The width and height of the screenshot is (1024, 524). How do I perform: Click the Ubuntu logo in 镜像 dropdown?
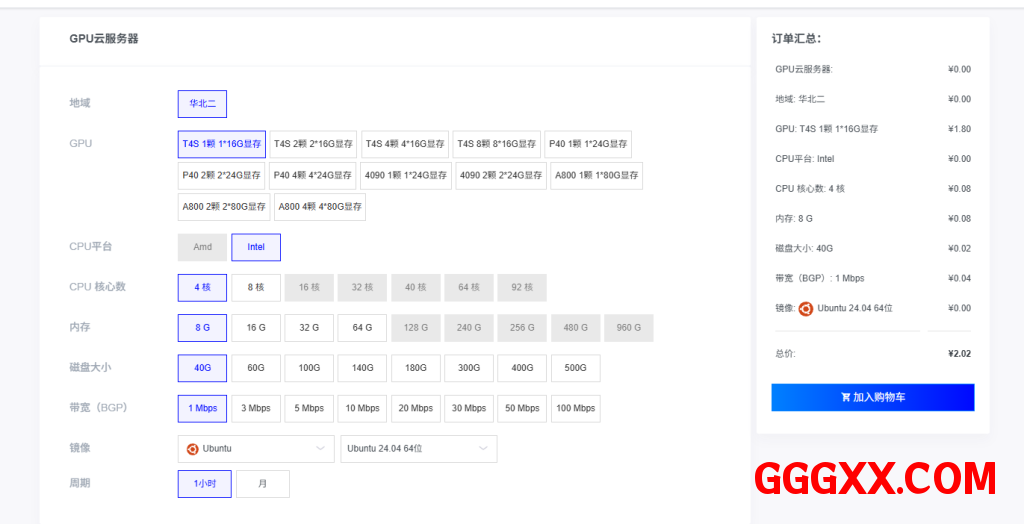coord(193,449)
